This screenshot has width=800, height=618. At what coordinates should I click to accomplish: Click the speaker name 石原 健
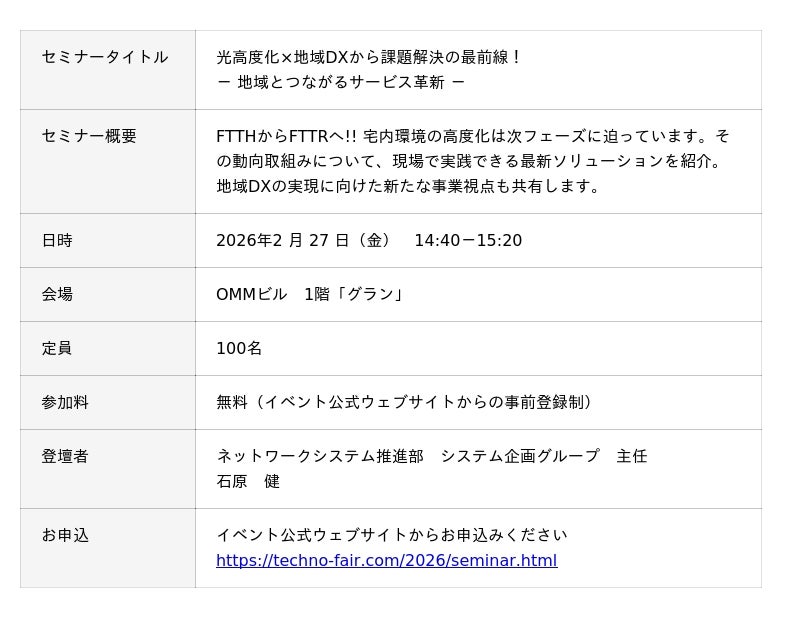click(248, 481)
